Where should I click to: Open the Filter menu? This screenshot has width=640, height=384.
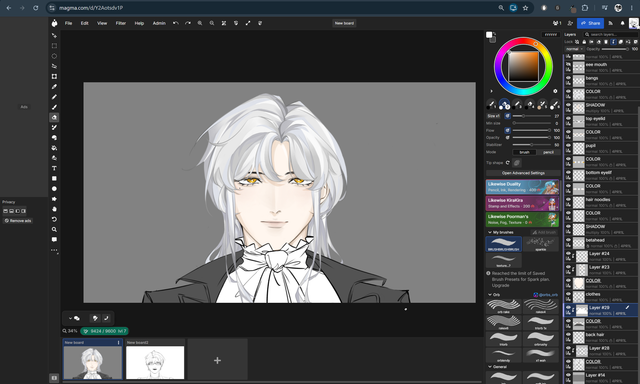(x=121, y=23)
